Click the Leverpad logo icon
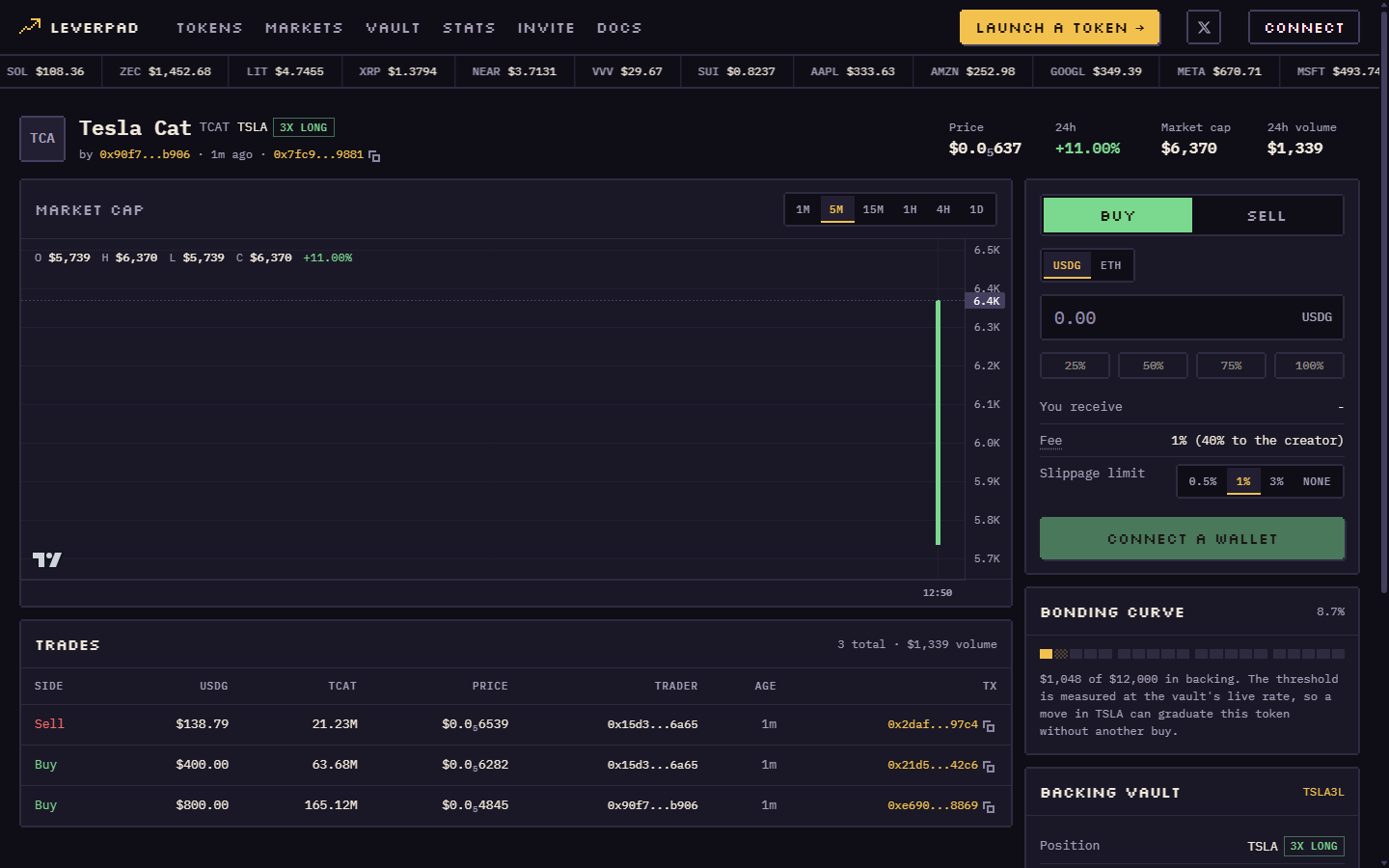This screenshot has height=868, width=1389. [30, 27]
